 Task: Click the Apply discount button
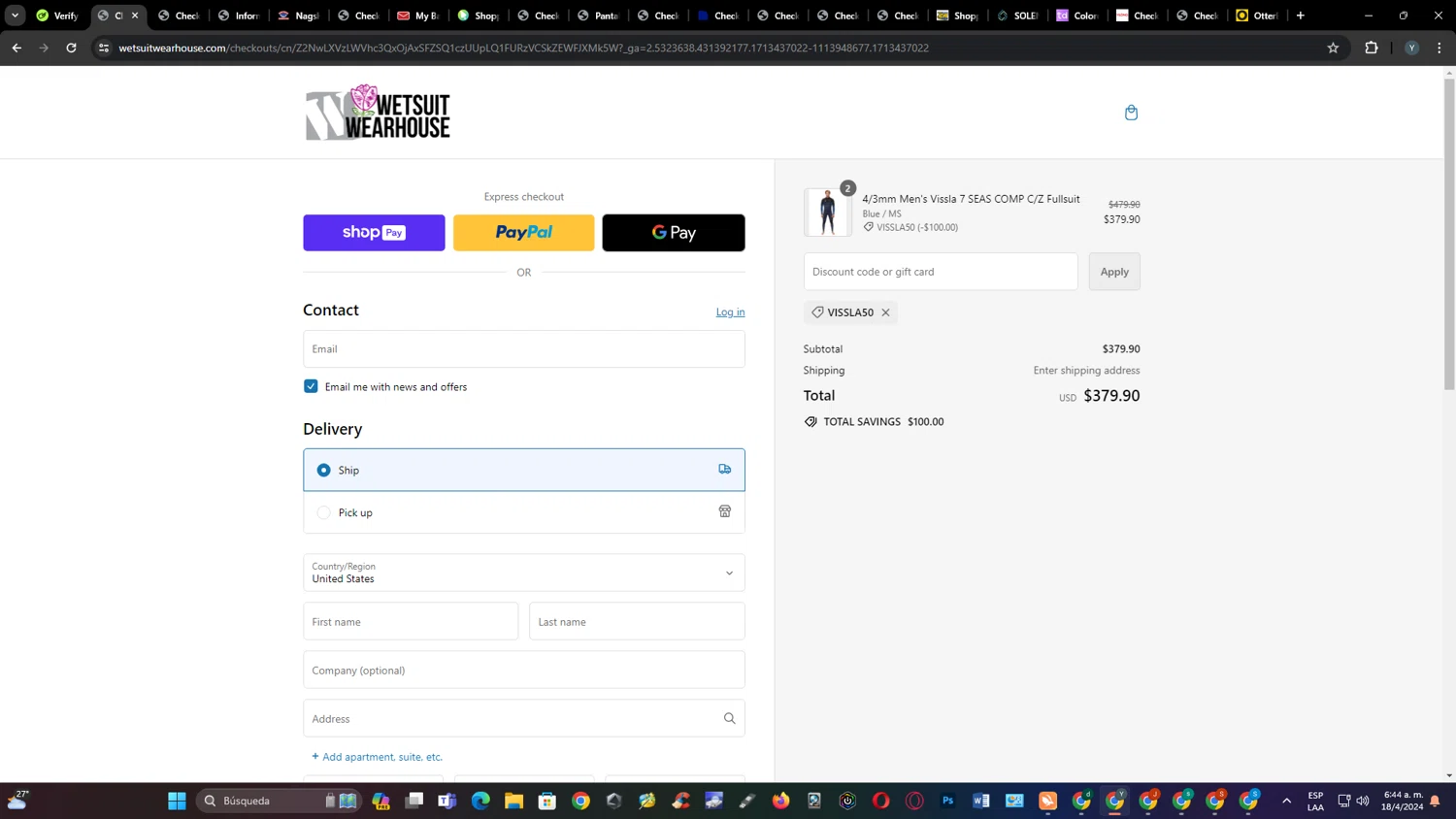[1114, 272]
